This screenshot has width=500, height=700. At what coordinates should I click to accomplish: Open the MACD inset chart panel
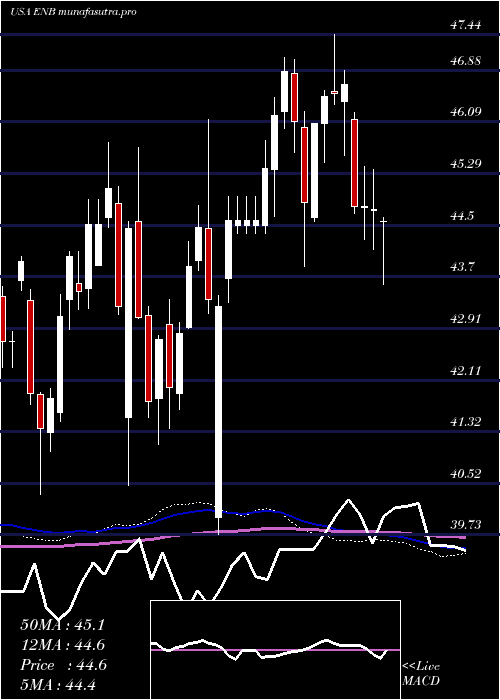tap(275, 650)
